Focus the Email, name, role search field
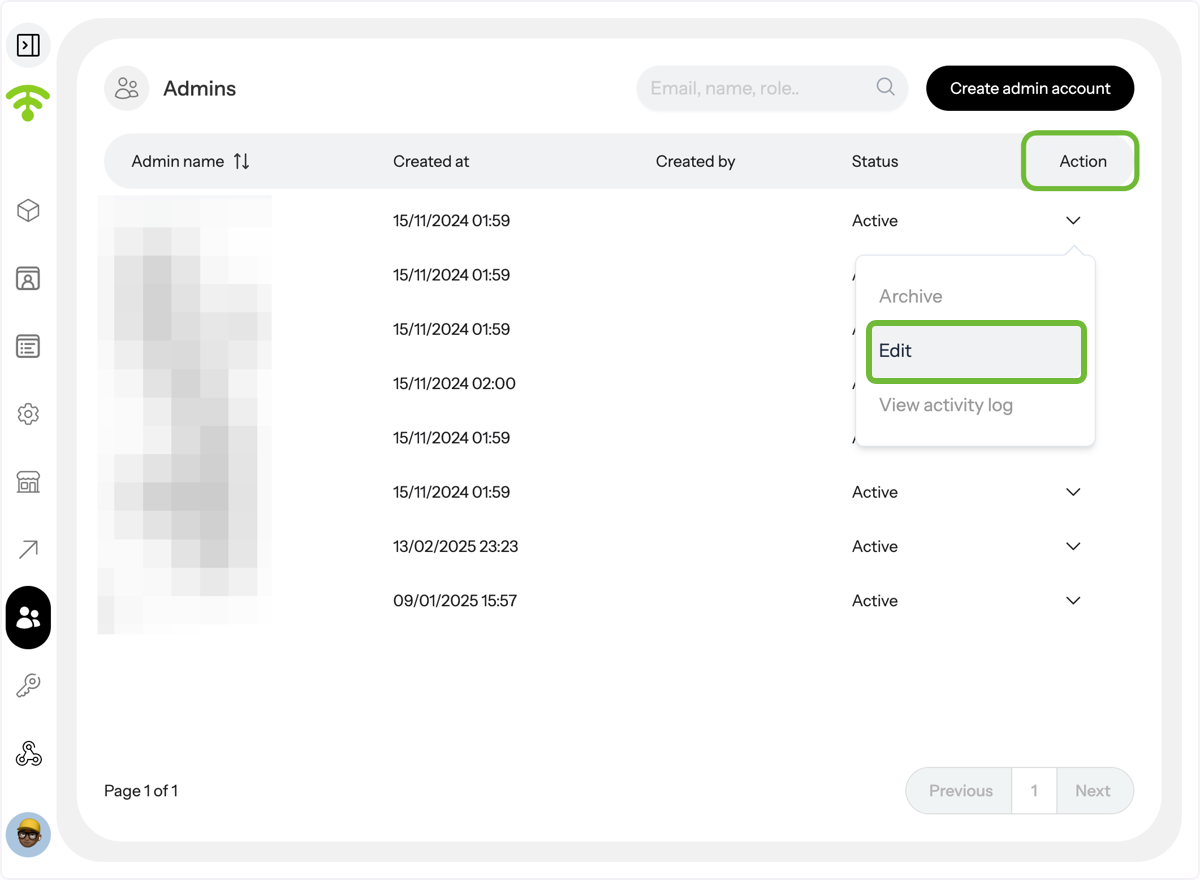 pyautogui.click(x=772, y=88)
